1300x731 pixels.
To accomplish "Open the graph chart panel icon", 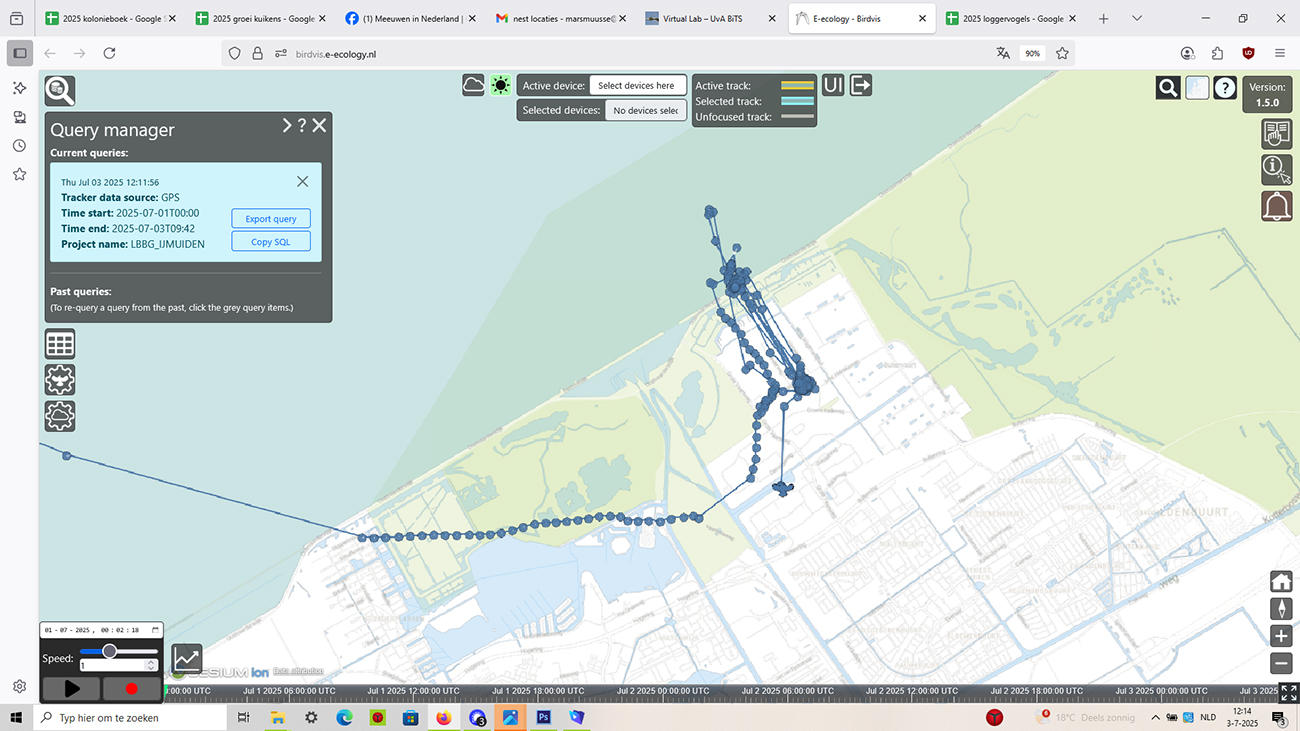I will (x=187, y=659).
